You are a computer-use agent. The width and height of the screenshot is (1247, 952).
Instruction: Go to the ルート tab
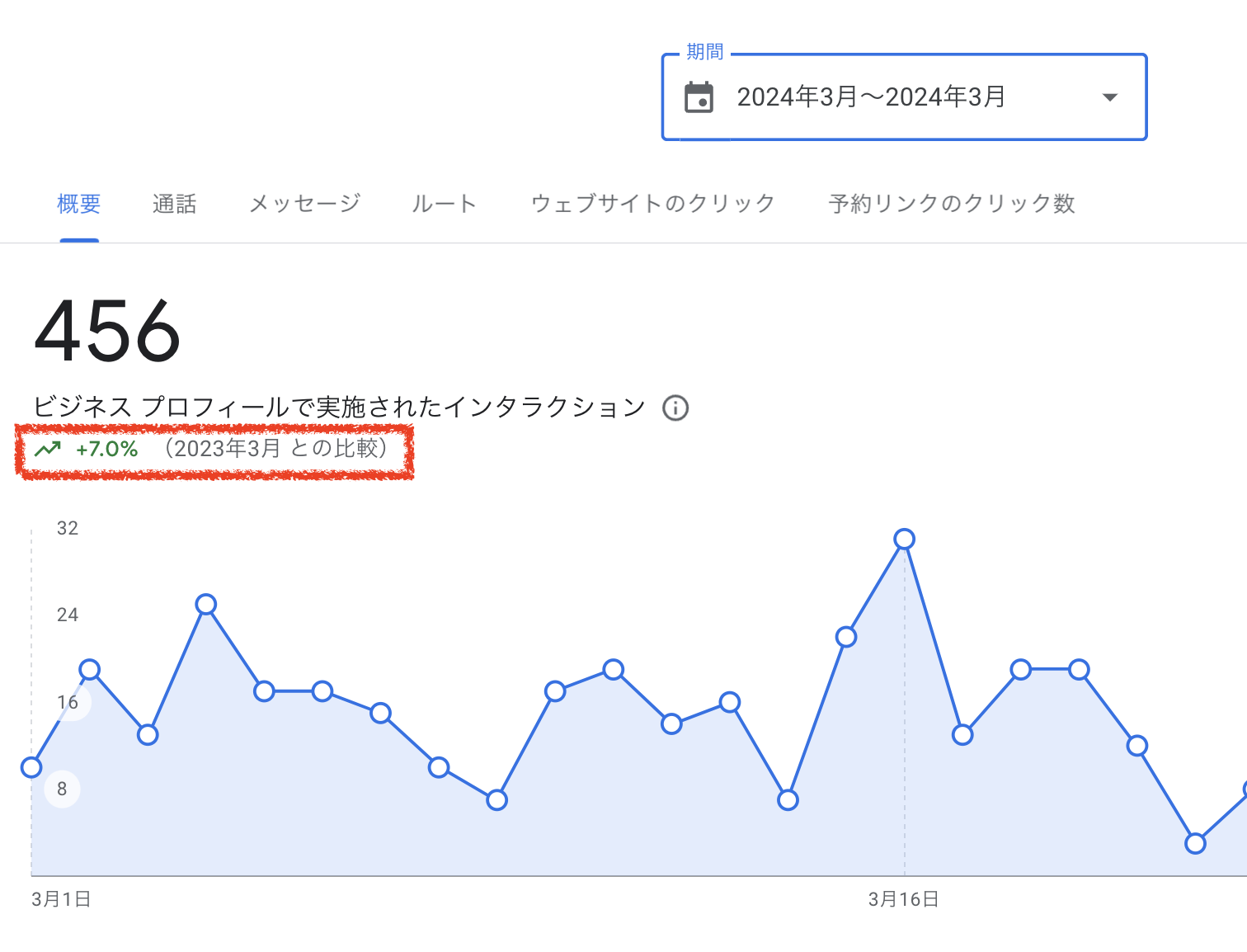click(445, 204)
